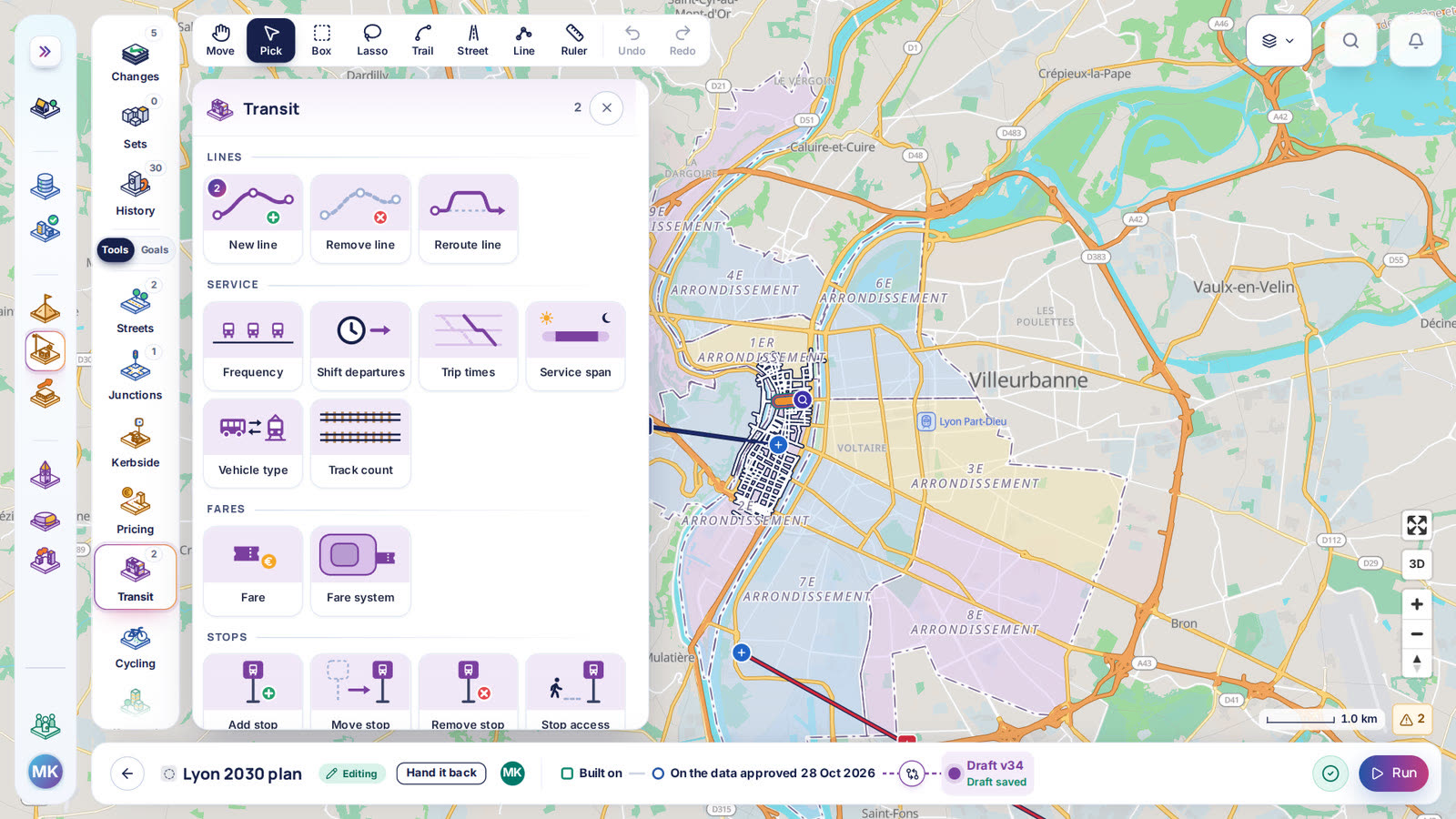Click the Editing status badge
The width and height of the screenshot is (1456, 819).
pos(352,773)
